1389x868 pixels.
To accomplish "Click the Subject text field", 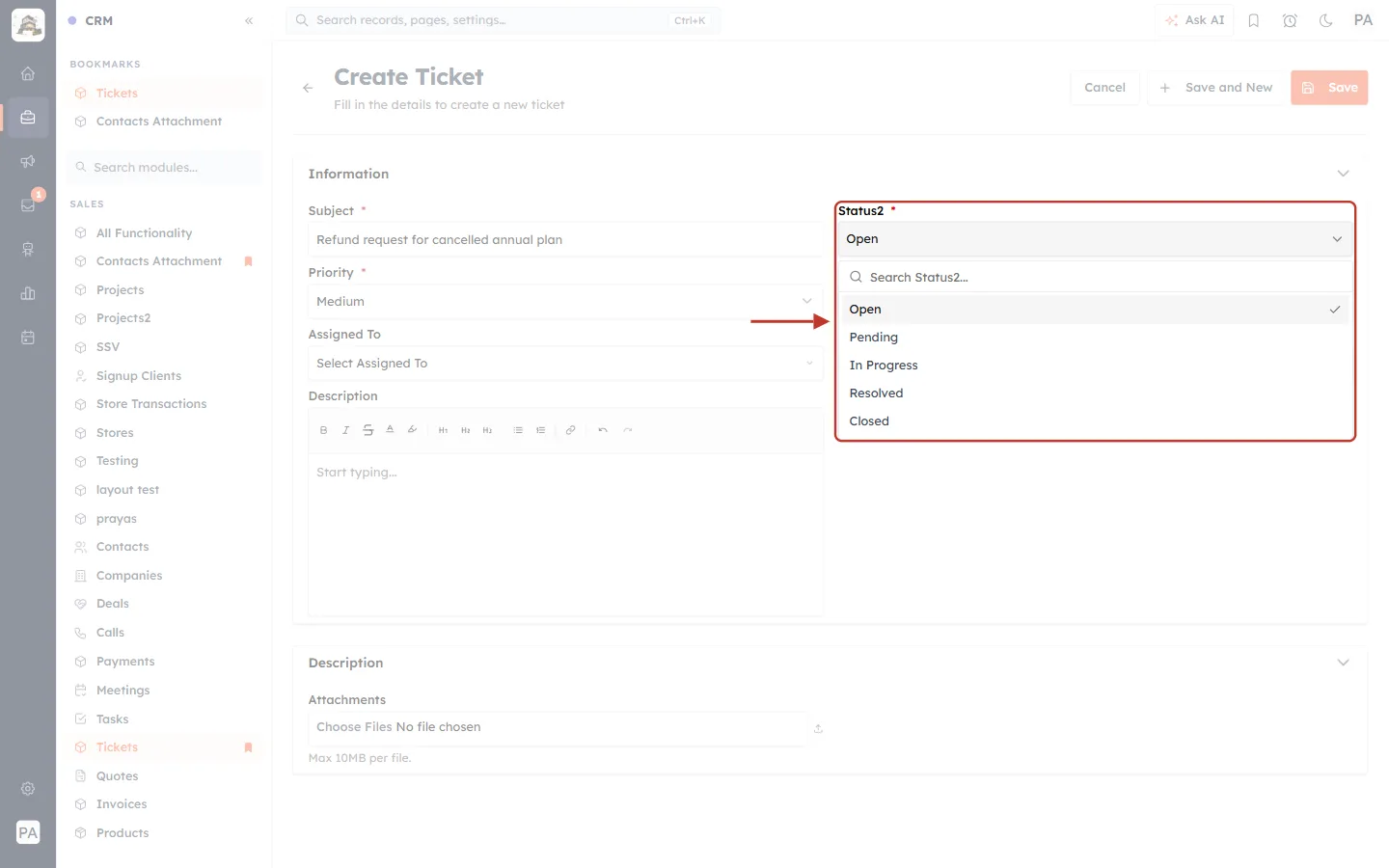I will (x=565, y=240).
